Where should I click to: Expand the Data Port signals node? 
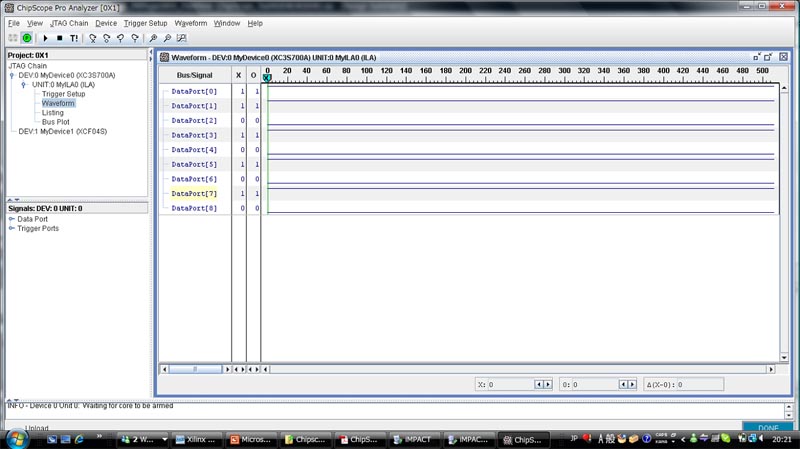(x=12, y=219)
